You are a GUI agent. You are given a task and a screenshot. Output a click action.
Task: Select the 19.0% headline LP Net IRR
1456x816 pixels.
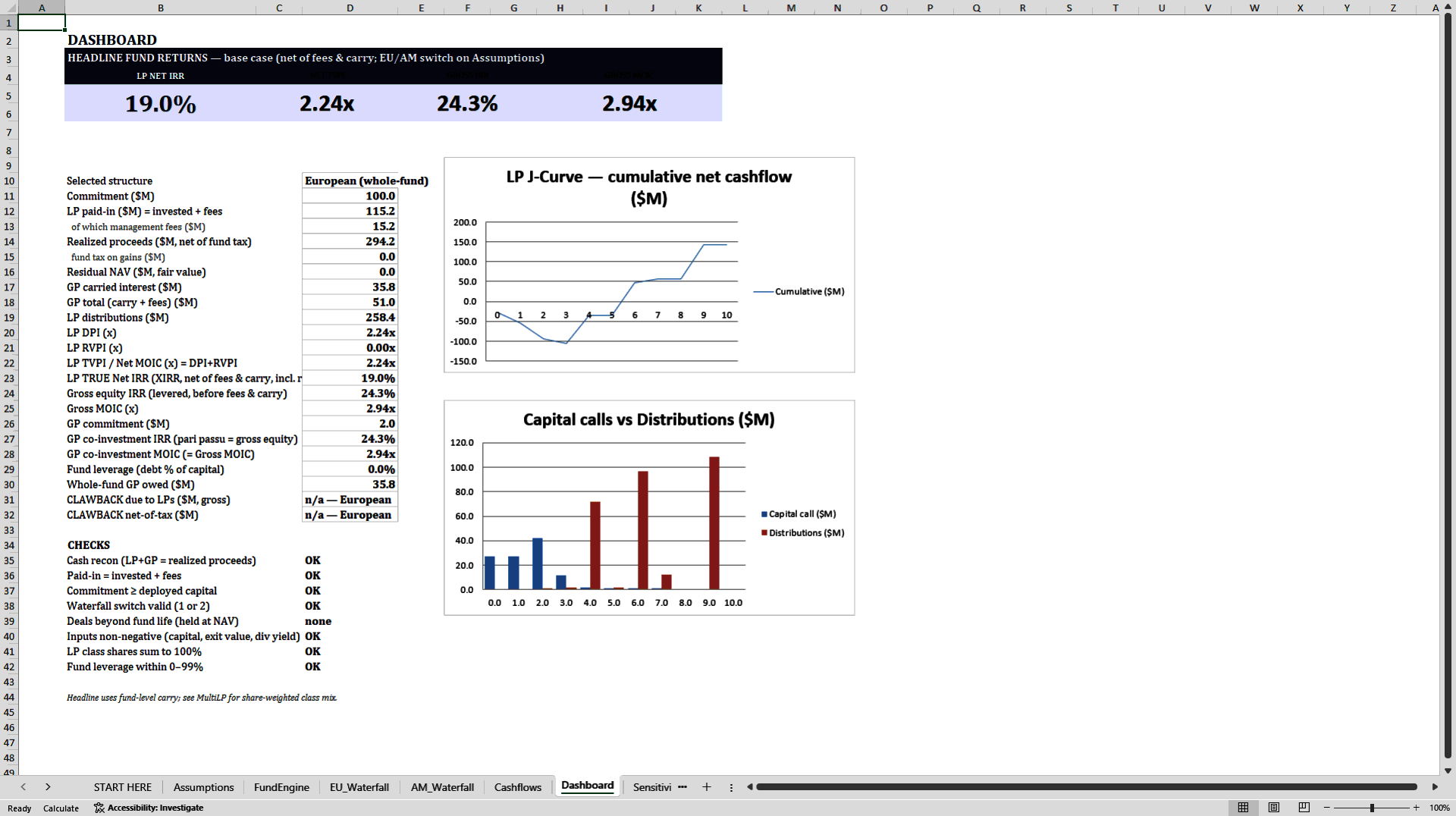click(160, 103)
